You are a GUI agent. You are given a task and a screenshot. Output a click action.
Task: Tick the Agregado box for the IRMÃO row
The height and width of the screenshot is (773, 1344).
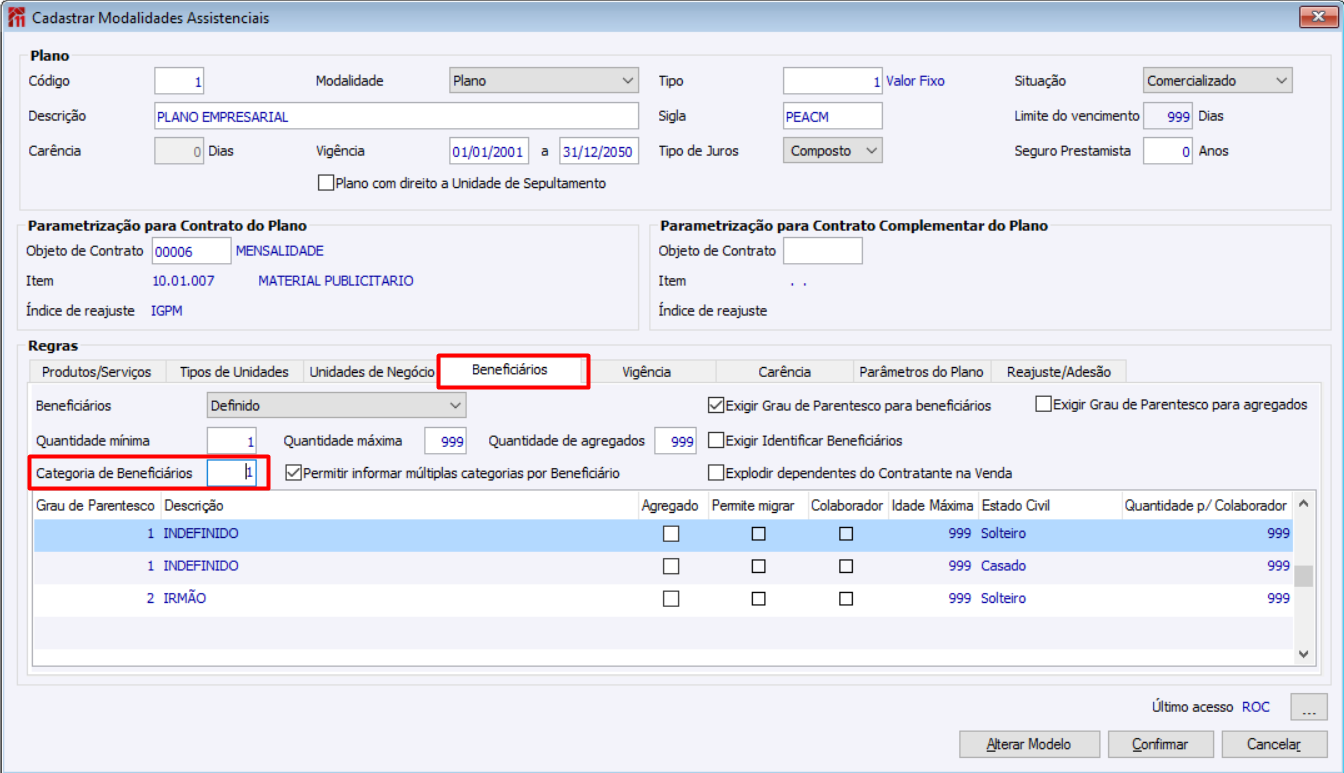coord(671,598)
